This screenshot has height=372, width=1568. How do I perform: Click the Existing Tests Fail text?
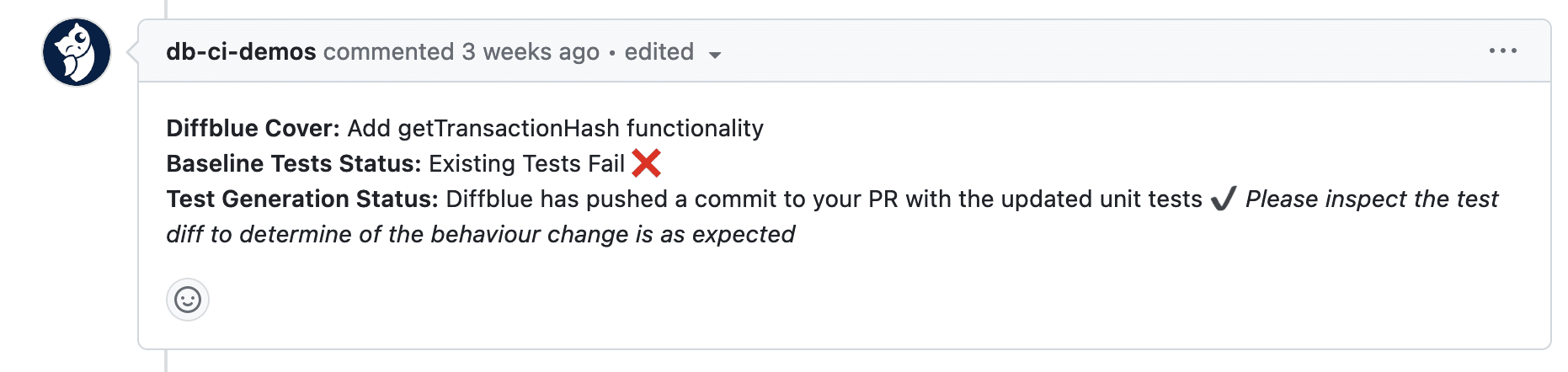point(526,163)
